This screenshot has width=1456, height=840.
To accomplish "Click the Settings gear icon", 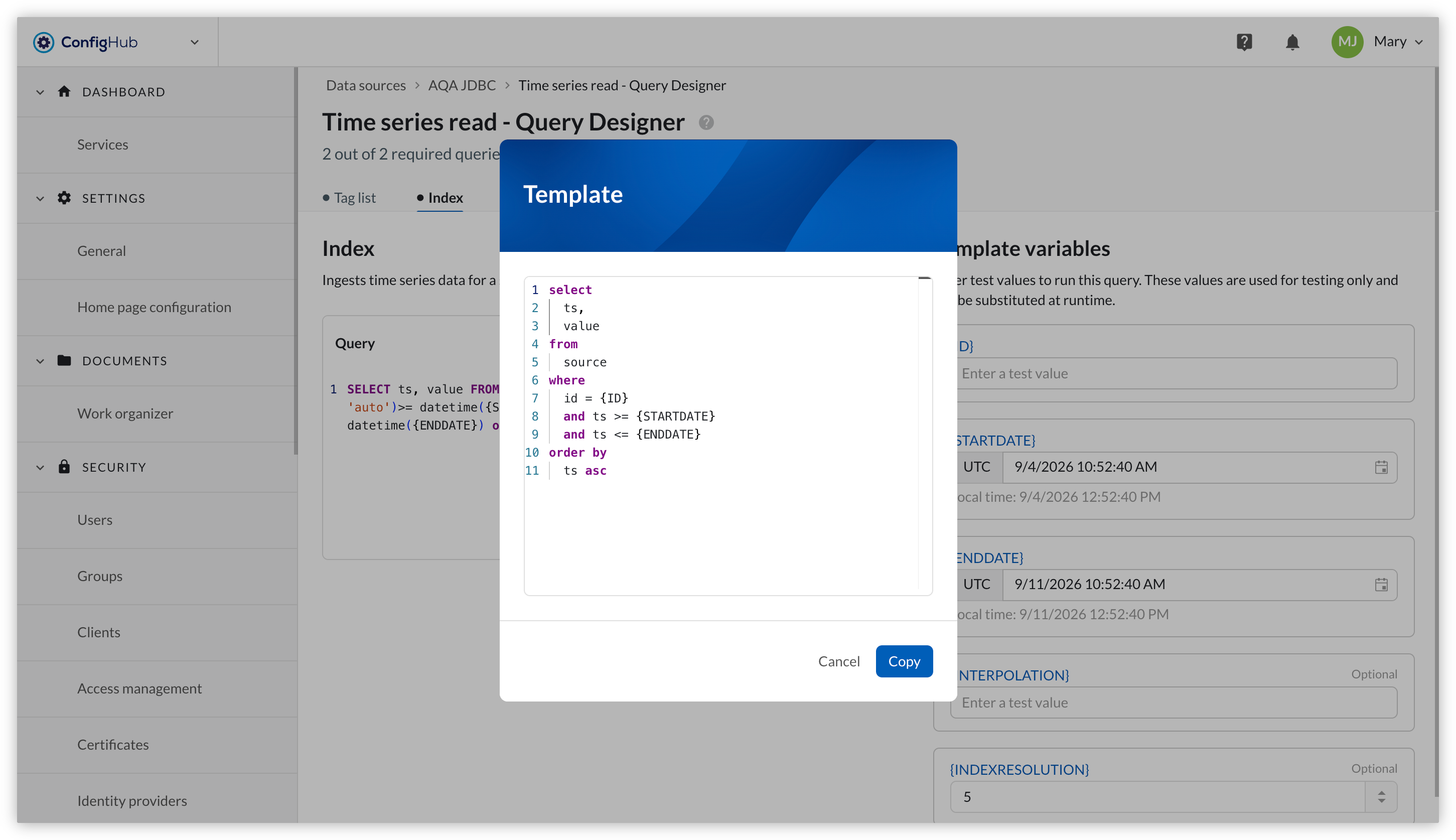I will [x=64, y=198].
